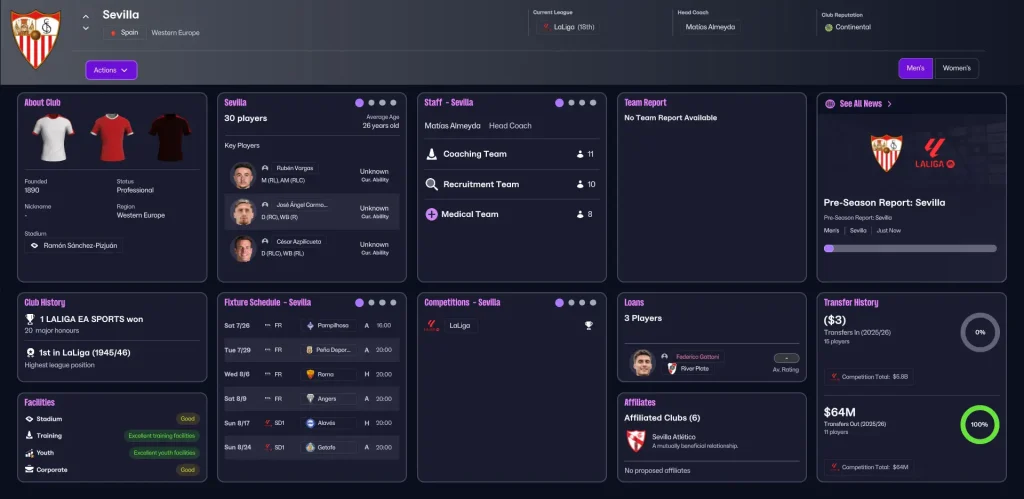Switch to Women's team
1024x499 pixels.
tap(957, 68)
